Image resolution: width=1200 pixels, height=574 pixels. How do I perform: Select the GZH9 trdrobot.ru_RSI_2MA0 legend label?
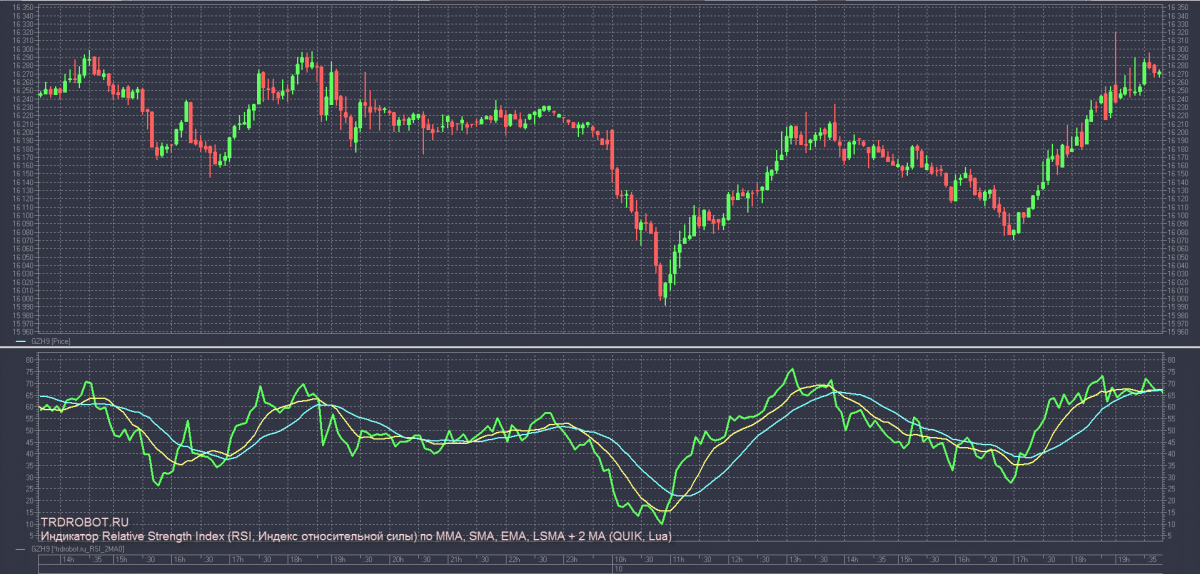click(78, 549)
